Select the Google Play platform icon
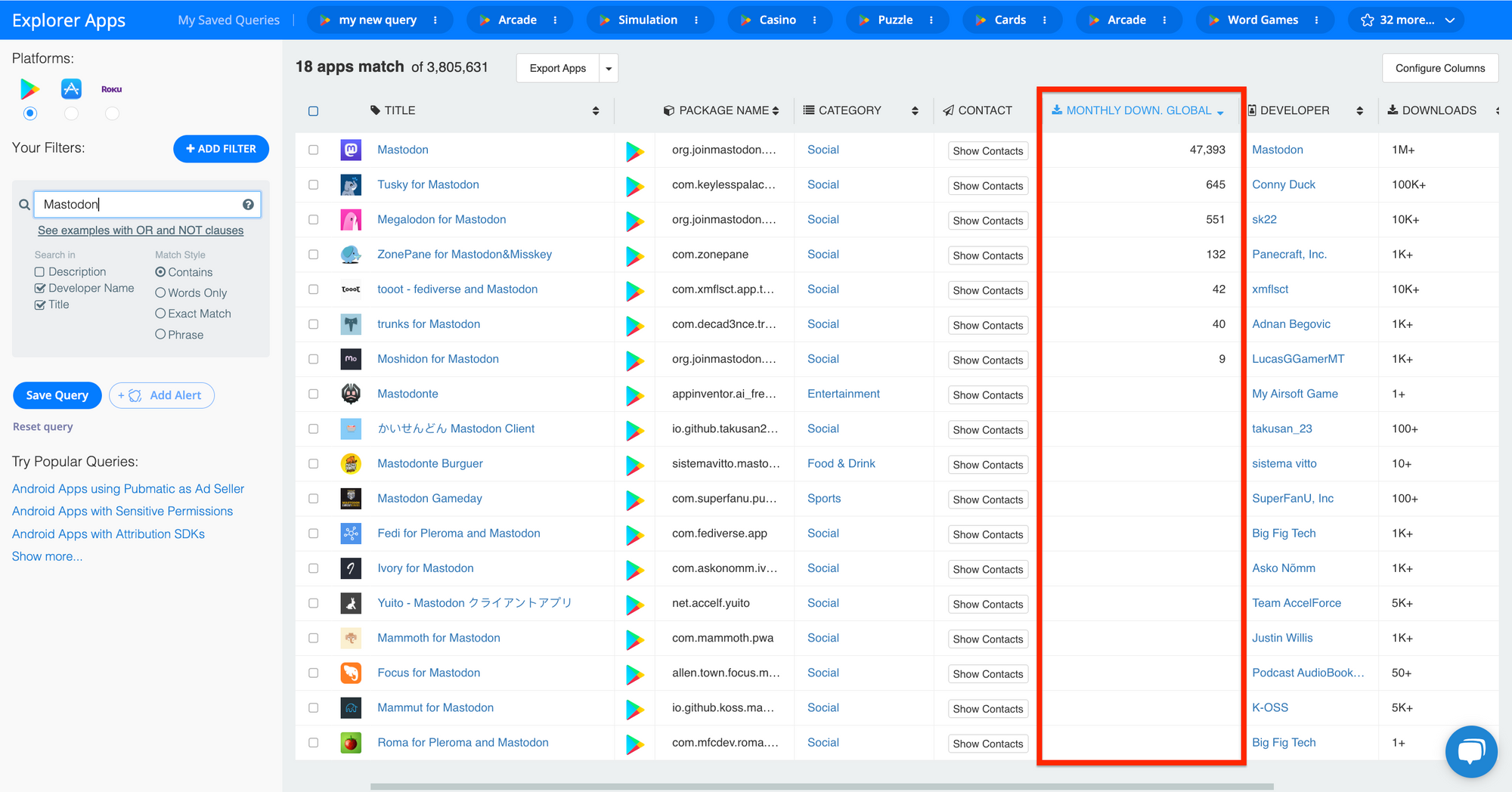This screenshot has width=1512, height=792. (x=29, y=89)
